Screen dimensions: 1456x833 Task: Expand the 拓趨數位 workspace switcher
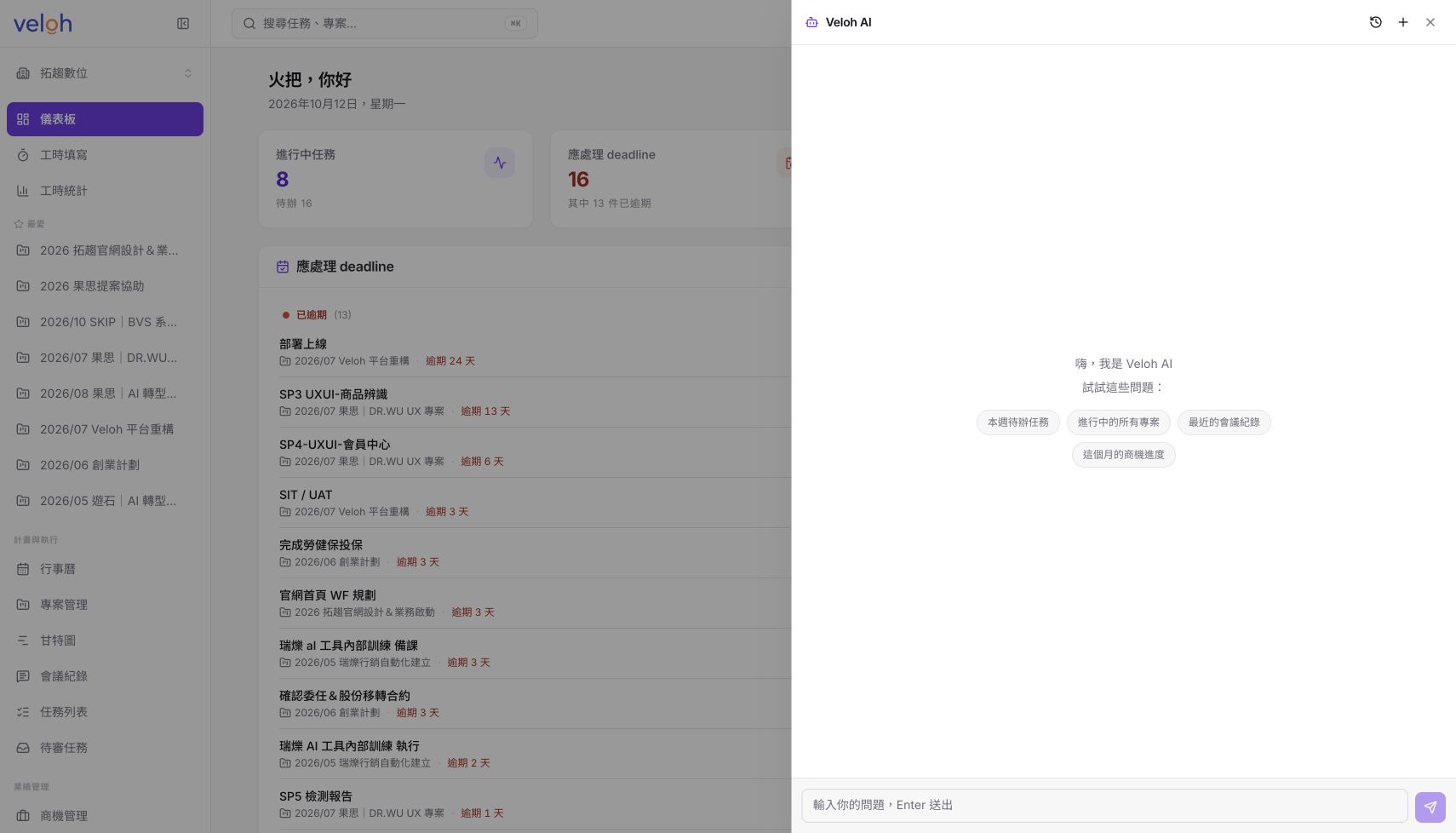[x=105, y=73]
